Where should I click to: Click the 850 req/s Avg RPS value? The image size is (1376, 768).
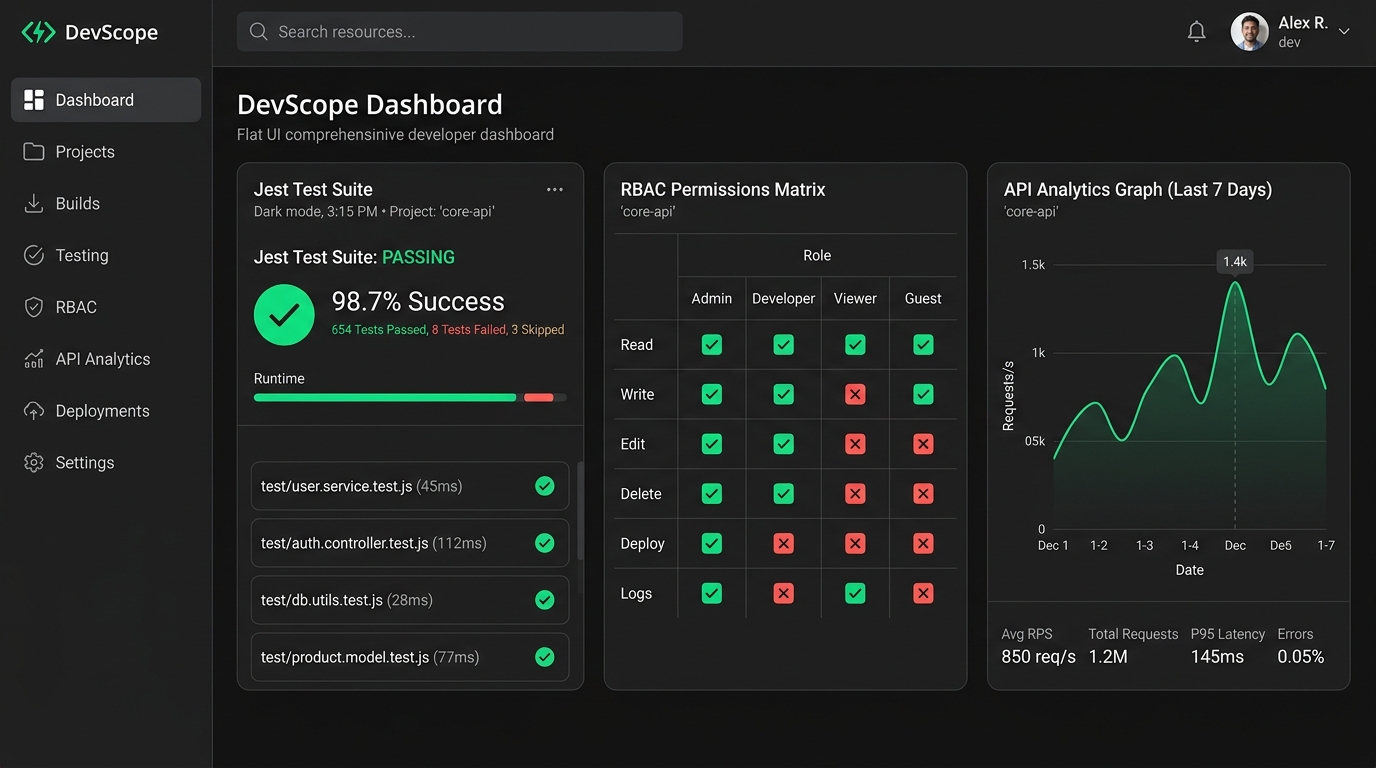click(x=1039, y=657)
